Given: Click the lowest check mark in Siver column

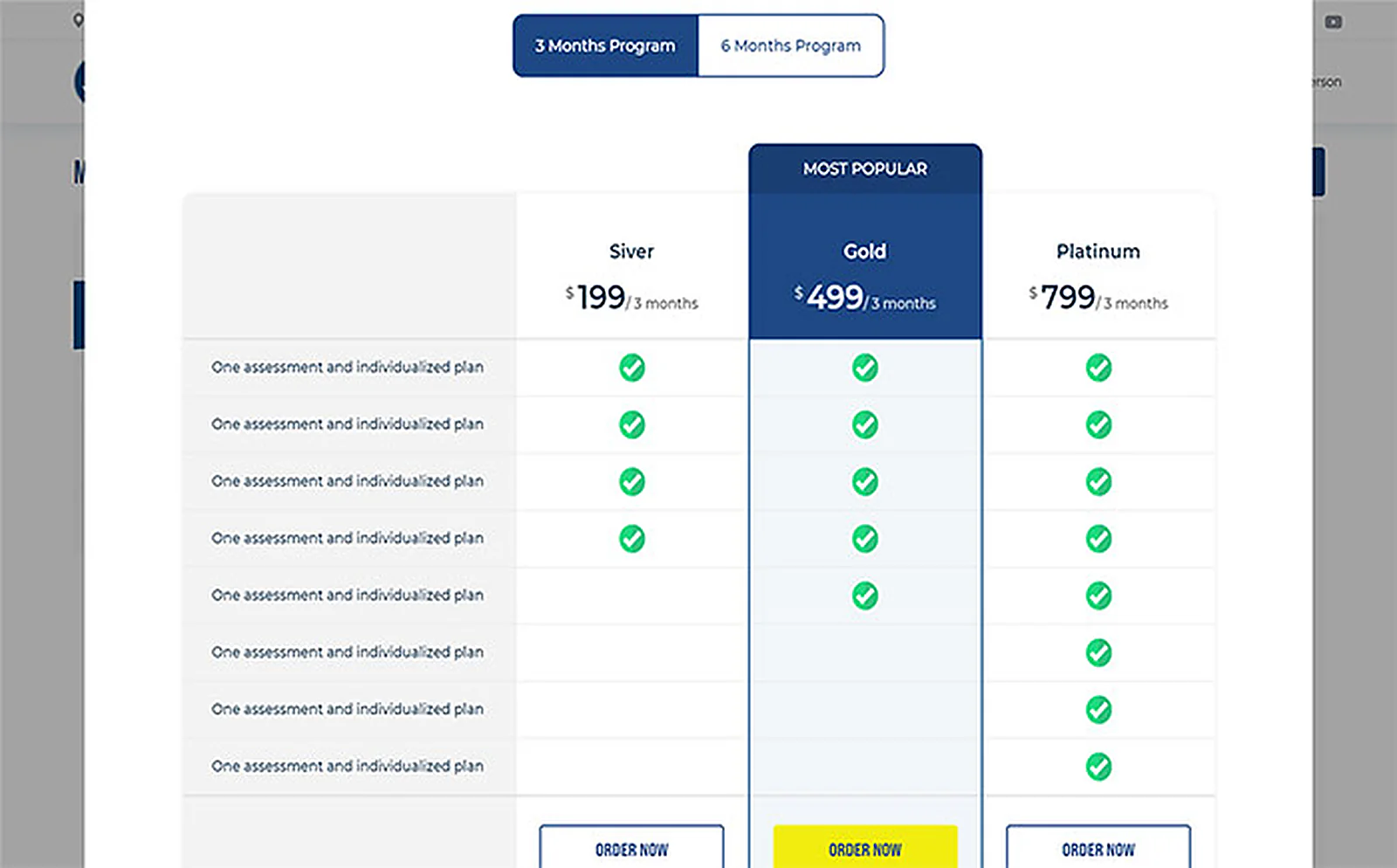Looking at the screenshot, I should click(632, 539).
